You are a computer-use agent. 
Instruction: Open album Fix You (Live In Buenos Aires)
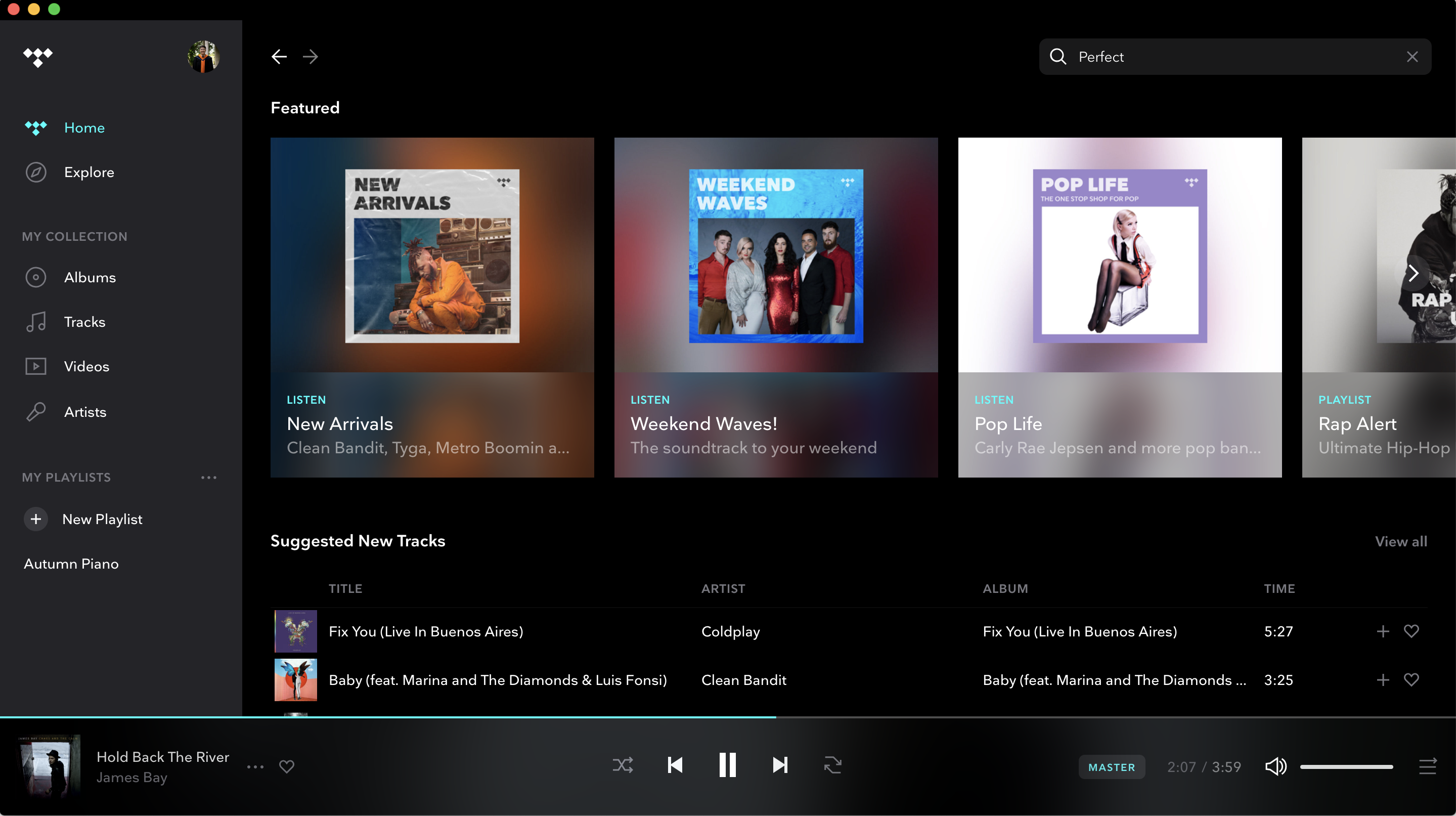point(1080,632)
